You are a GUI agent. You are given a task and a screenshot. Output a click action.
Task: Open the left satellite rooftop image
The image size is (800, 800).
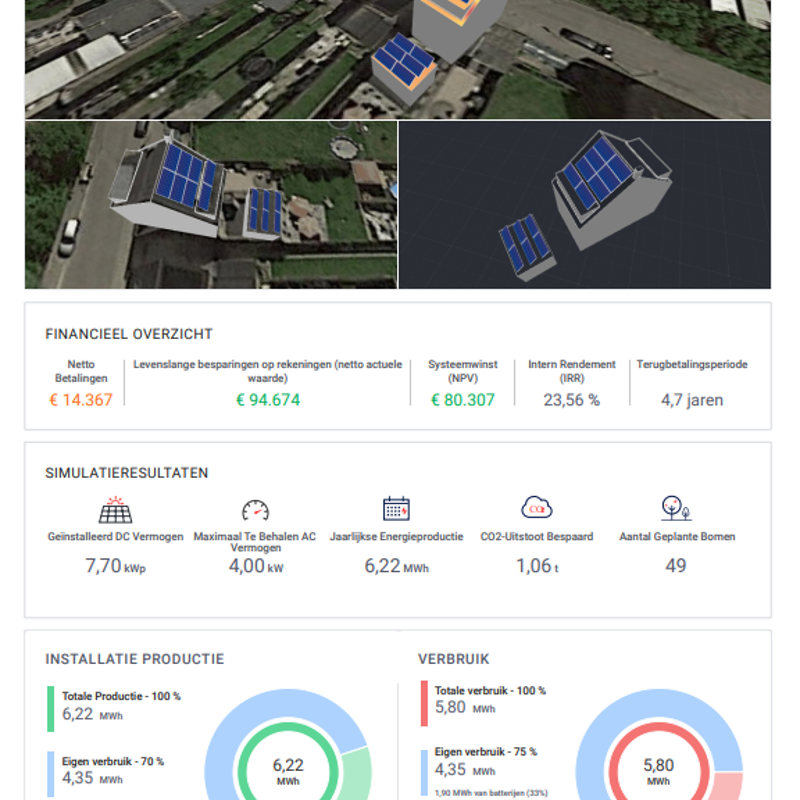point(211,205)
